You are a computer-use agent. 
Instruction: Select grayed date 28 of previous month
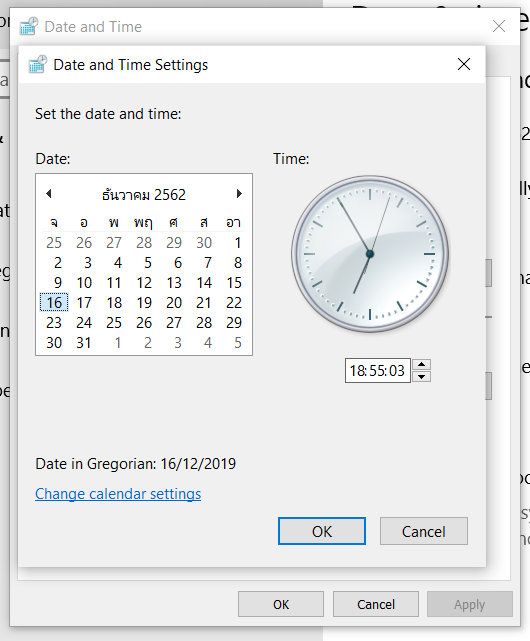(144, 242)
